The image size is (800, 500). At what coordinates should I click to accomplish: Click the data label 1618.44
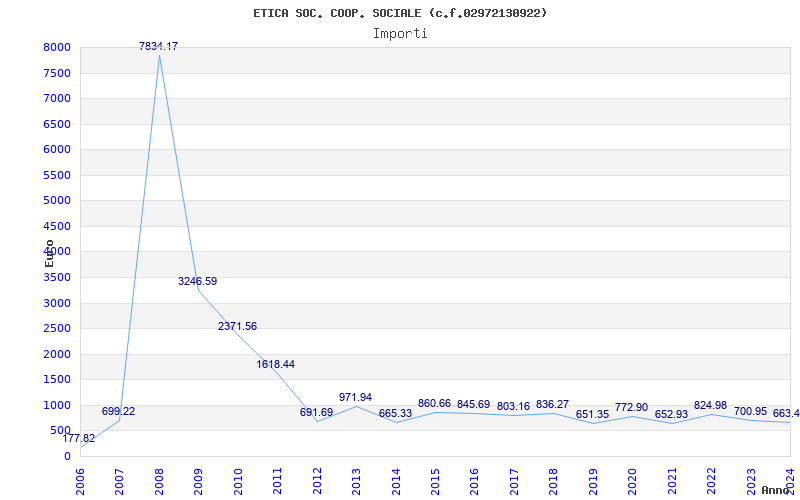pyautogui.click(x=276, y=364)
